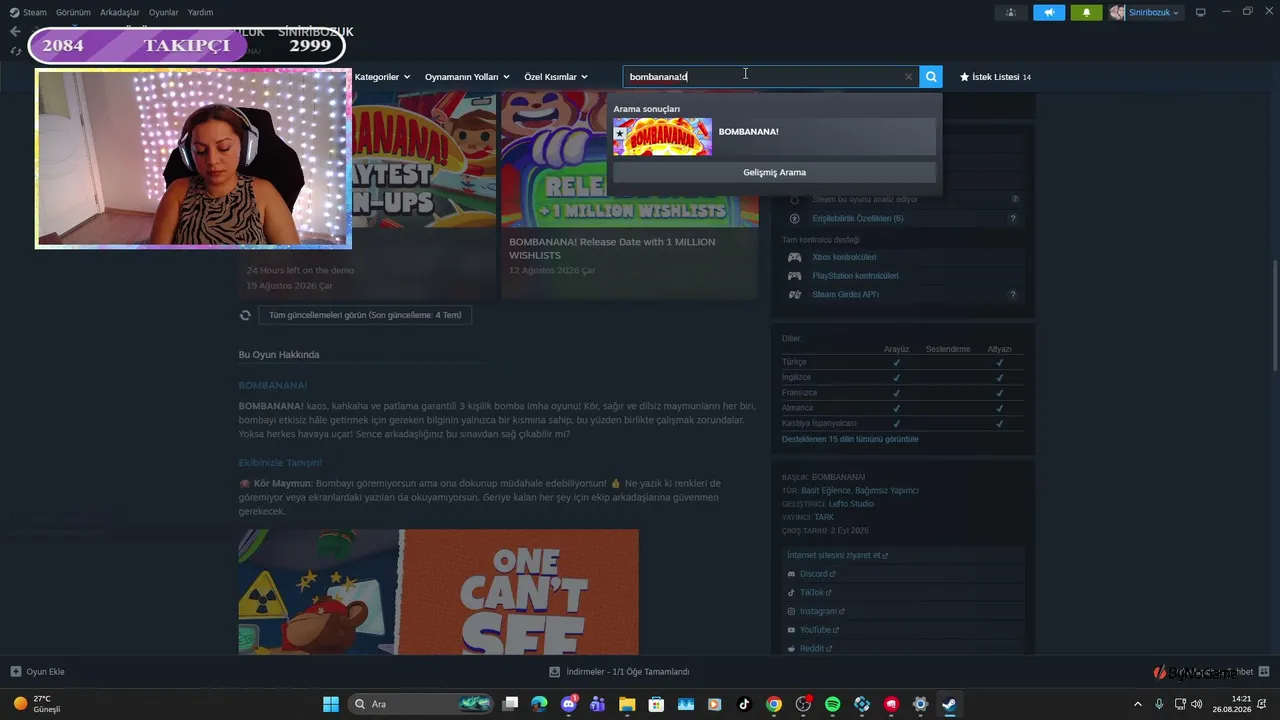Expand the Özel Kısımlar dropdown
This screenshot has height=720, width=1280.
pos(556,77)
